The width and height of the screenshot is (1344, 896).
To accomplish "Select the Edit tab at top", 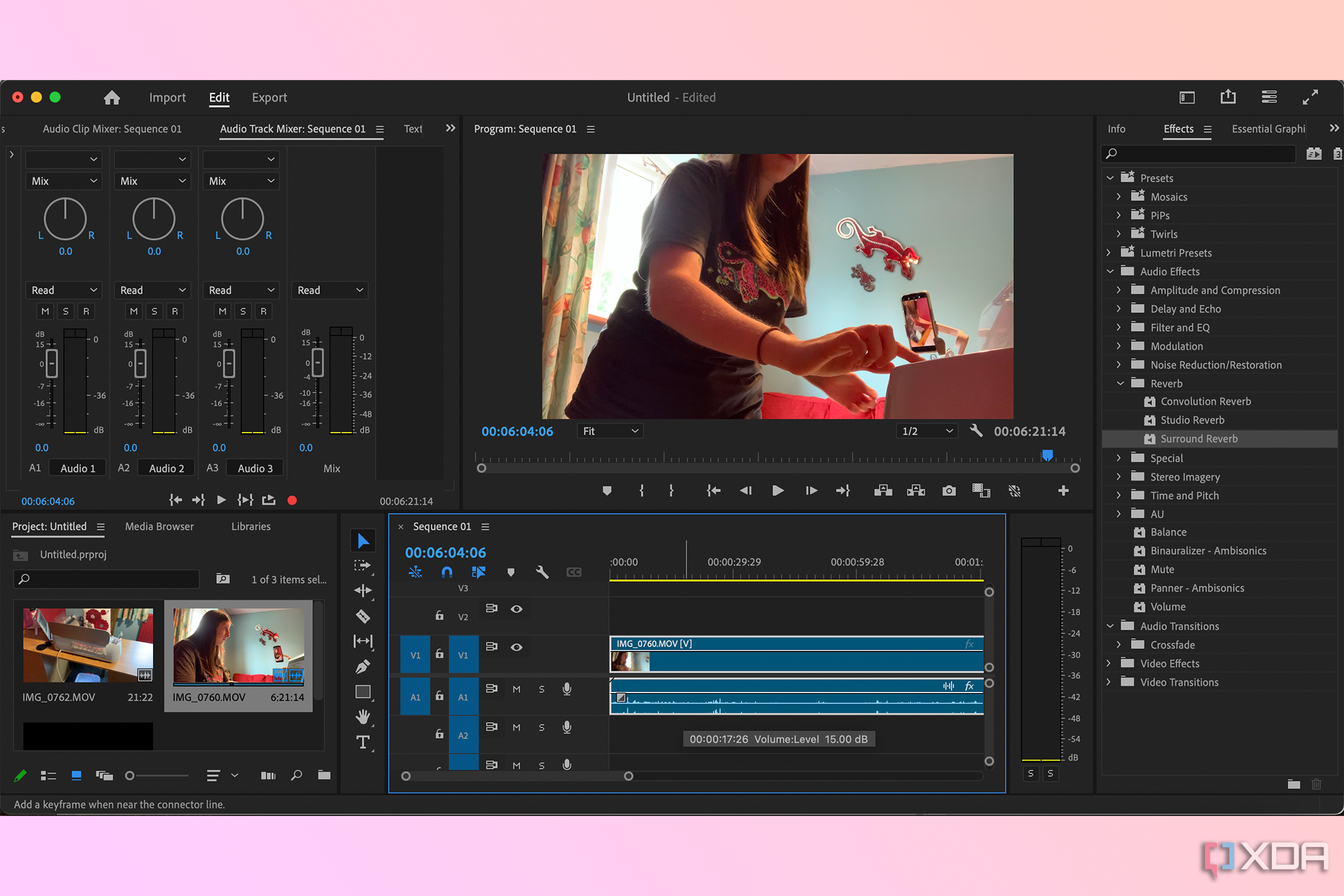I will [218, 97].
